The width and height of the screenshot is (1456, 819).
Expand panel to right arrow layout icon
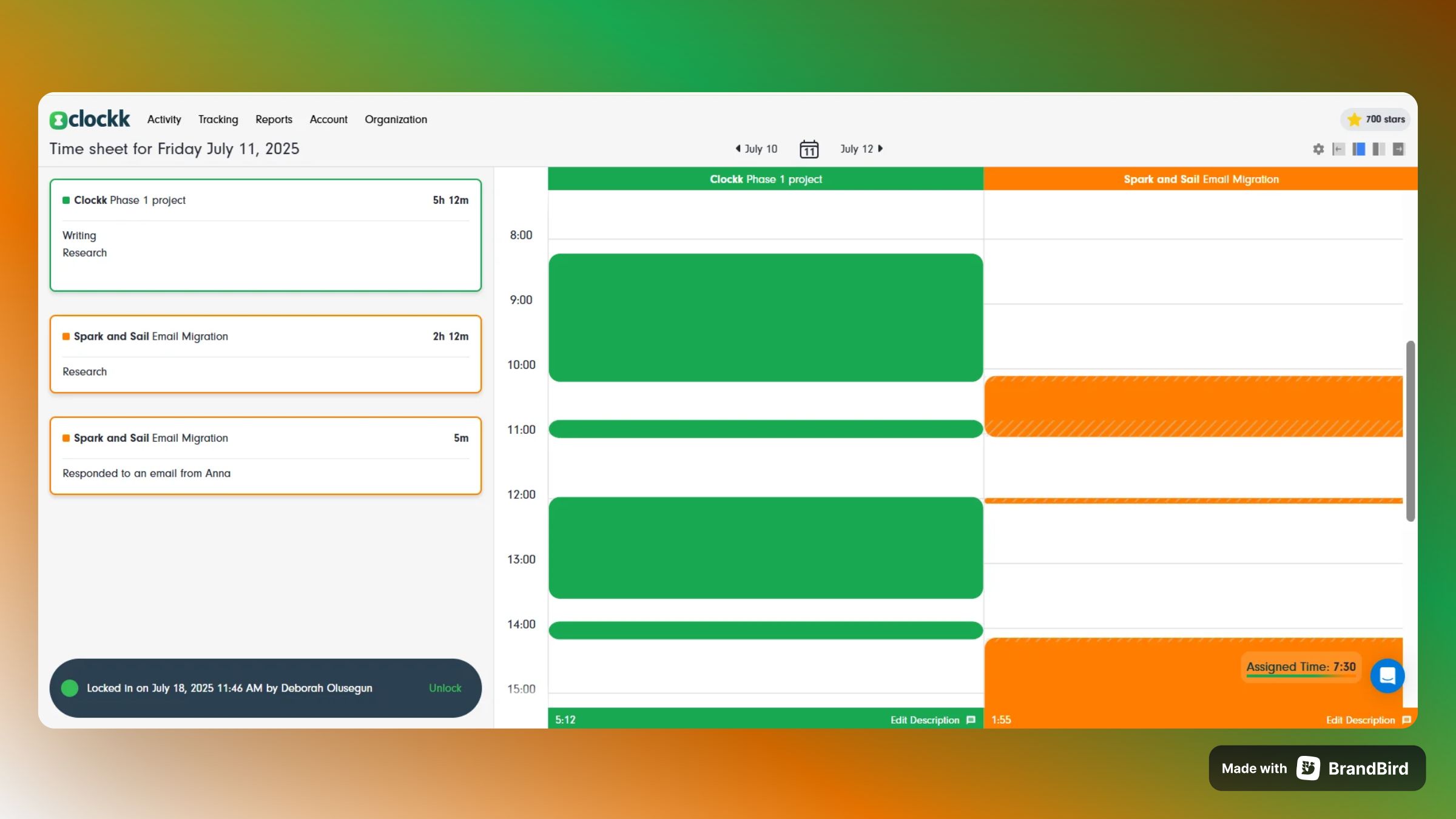click(1399, 149)
